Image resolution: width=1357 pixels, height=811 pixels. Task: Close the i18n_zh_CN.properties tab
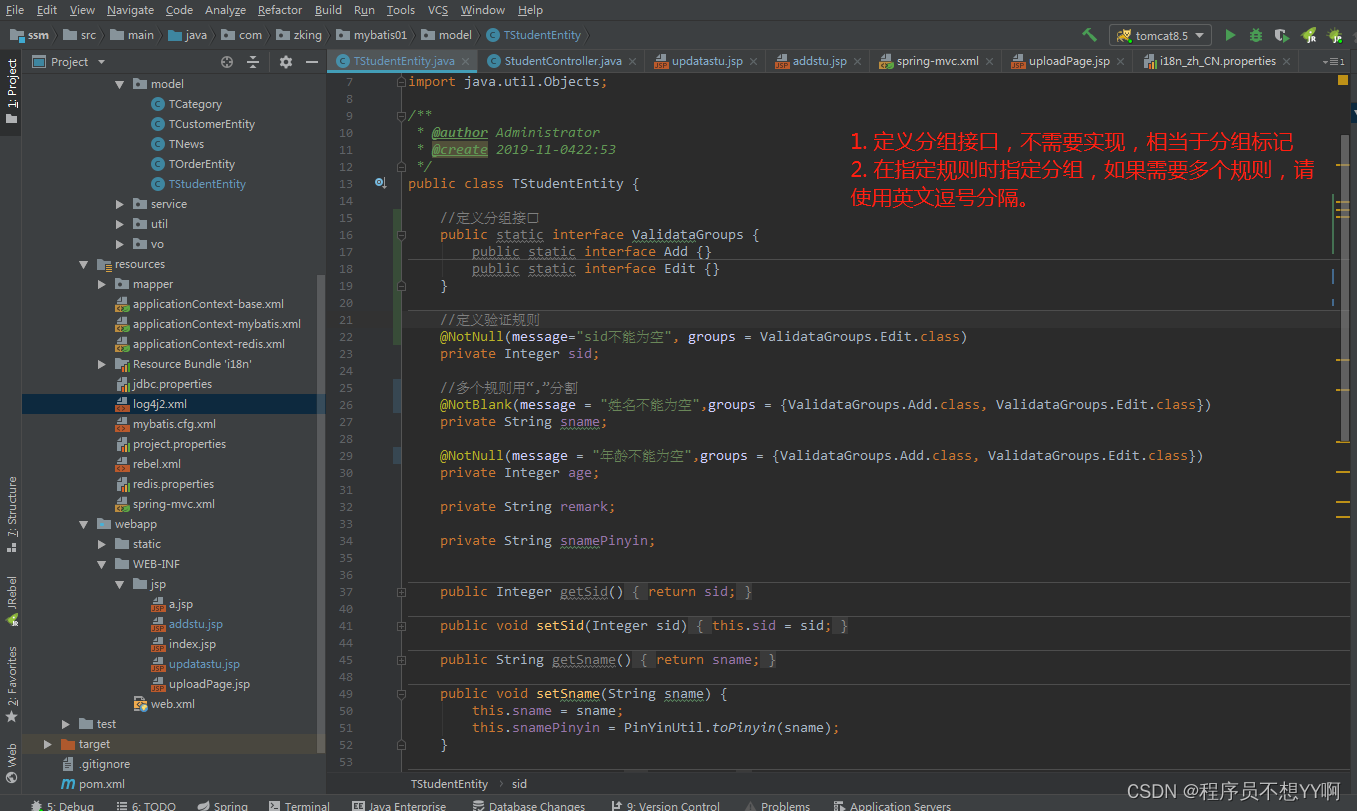point(1286,62)
